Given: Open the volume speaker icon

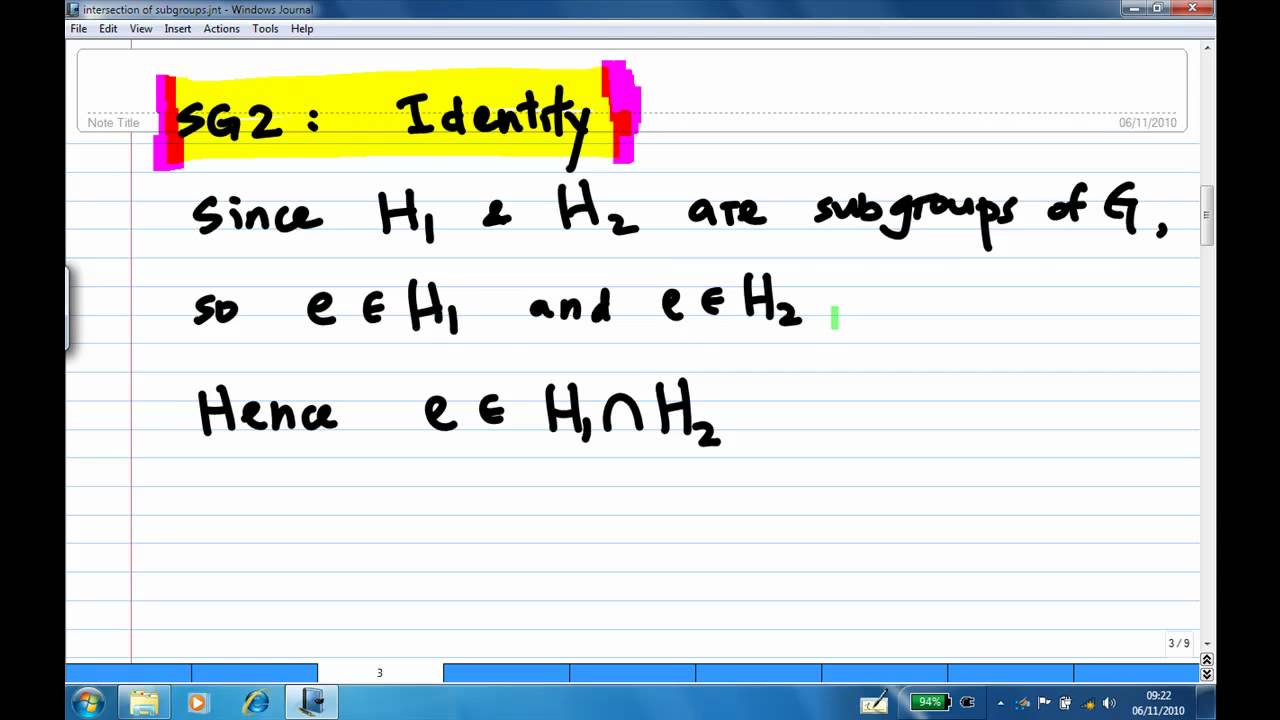Looking at the screenshot, I should pyautogui.click(x=1108, y=702).
